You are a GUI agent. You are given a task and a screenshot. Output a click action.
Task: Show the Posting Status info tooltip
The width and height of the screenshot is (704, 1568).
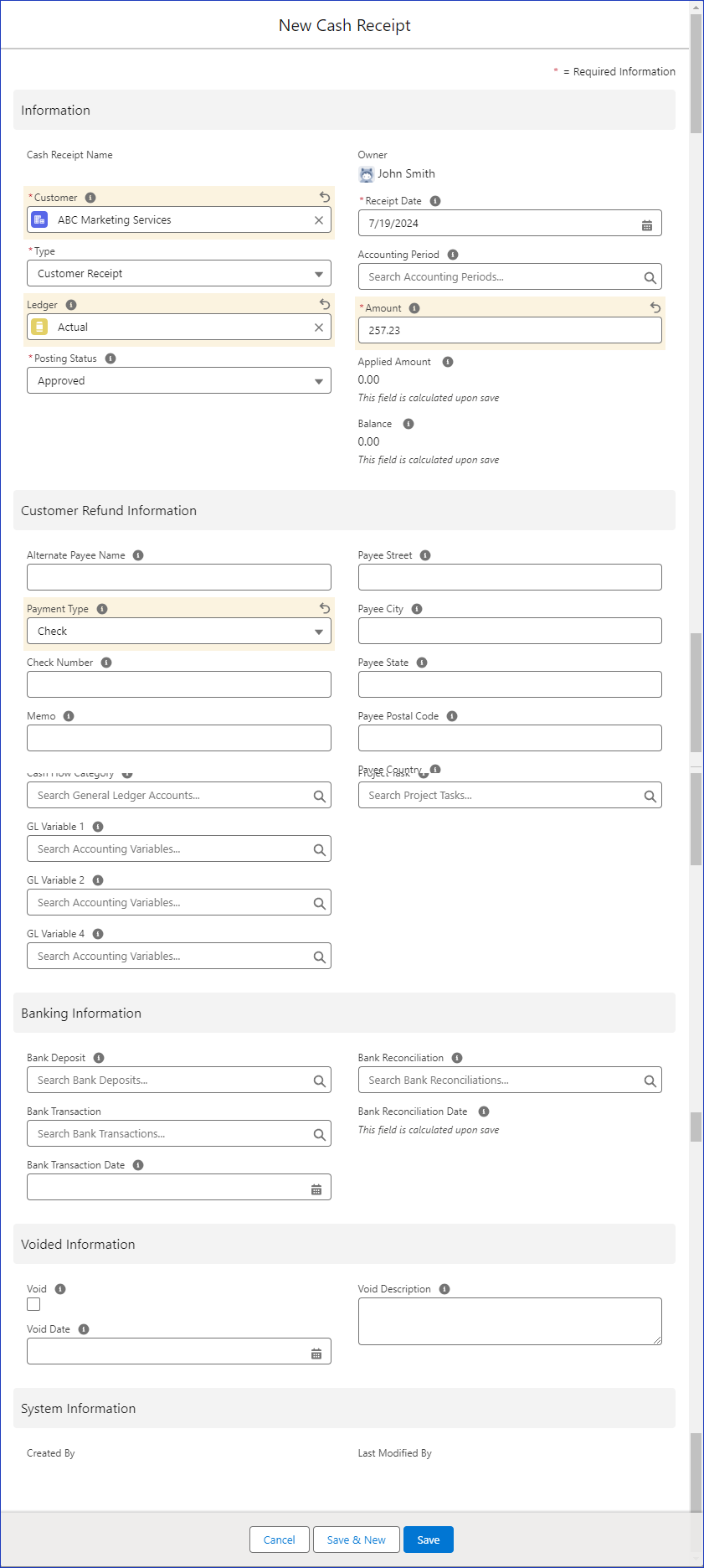coord(110,358)
